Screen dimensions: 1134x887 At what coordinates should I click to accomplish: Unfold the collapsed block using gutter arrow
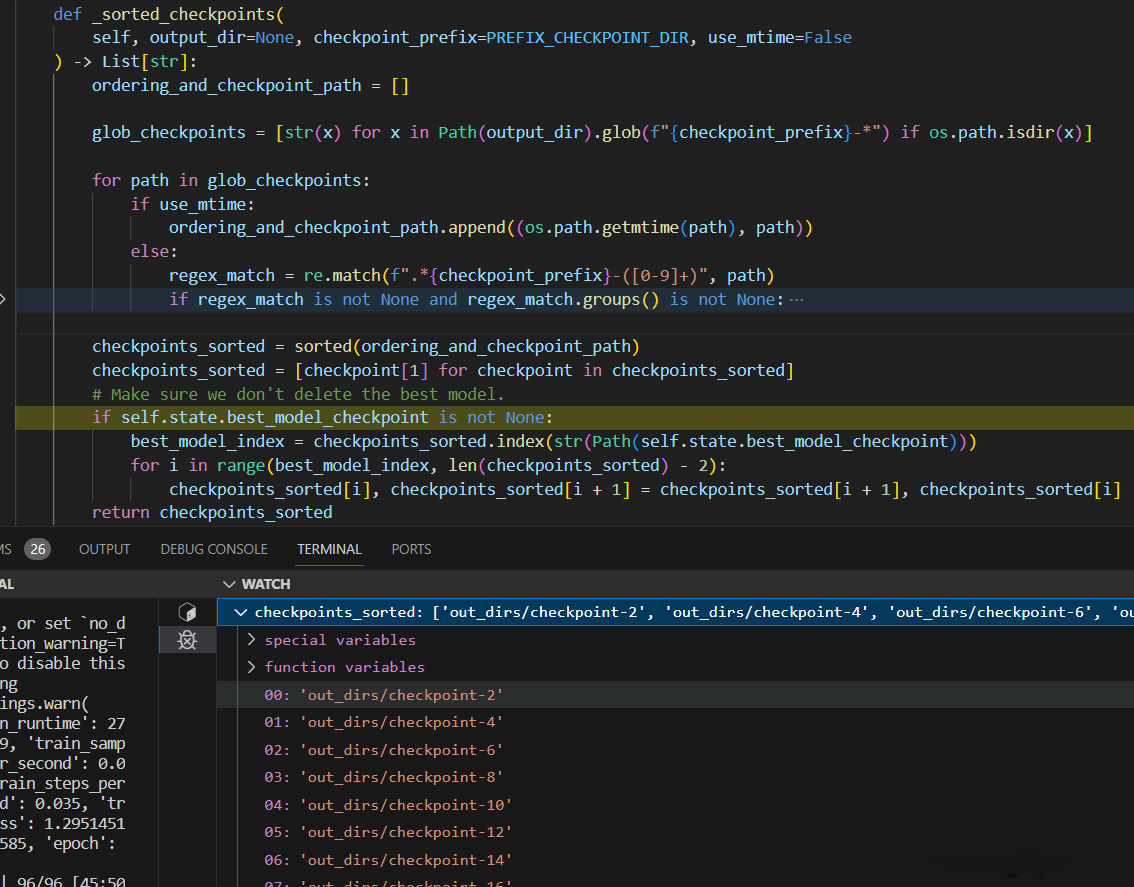pos(4,299)
